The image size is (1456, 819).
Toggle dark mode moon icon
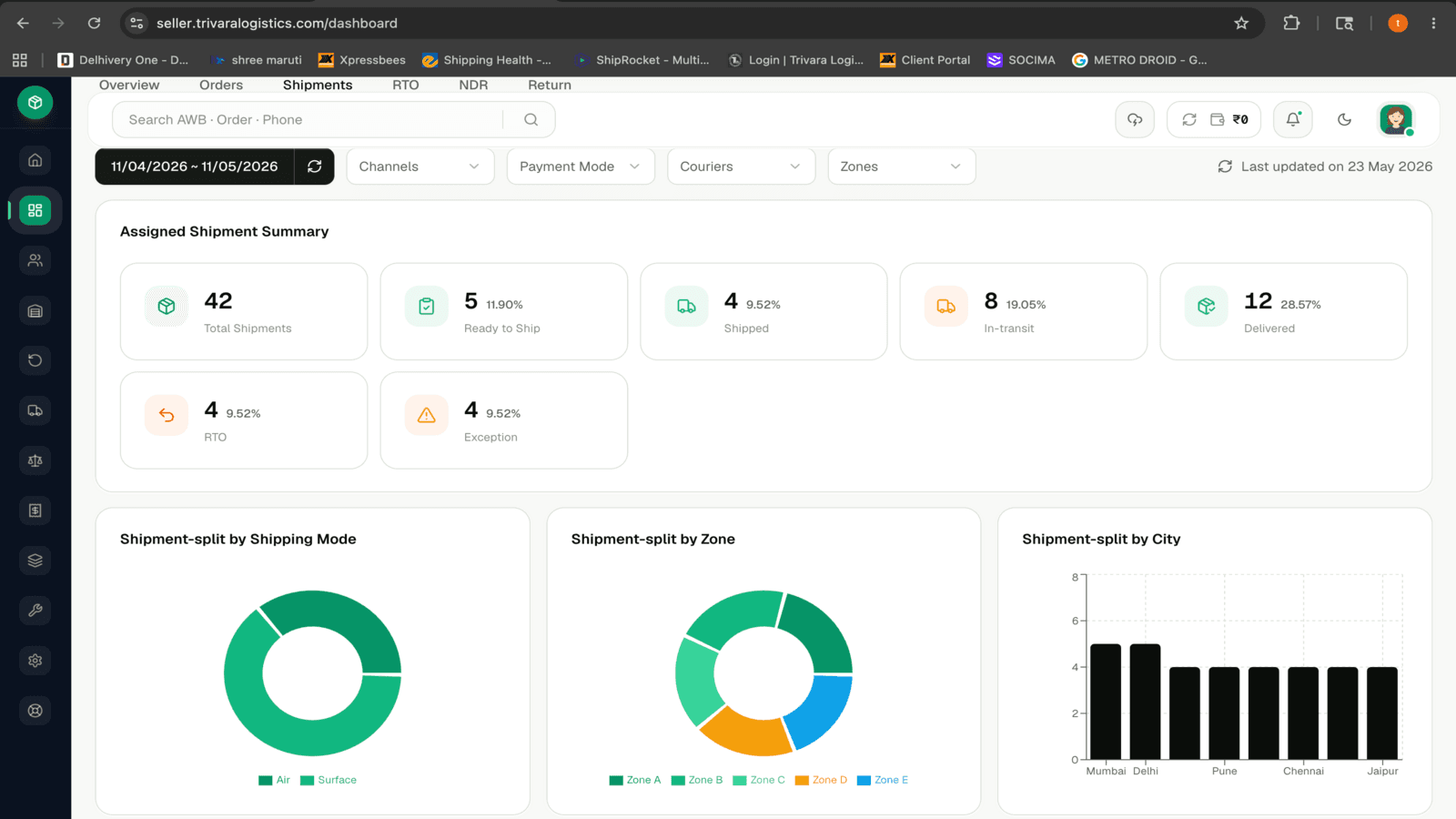click(1344, 119)
